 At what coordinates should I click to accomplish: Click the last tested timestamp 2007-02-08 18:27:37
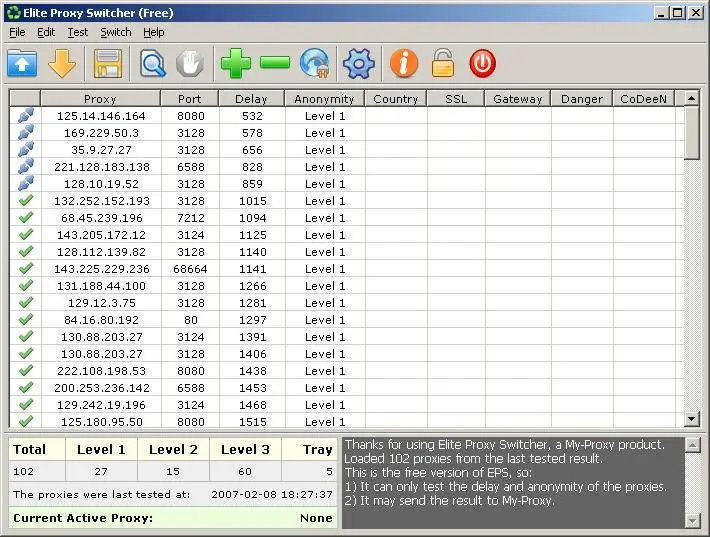coord(272,494)
